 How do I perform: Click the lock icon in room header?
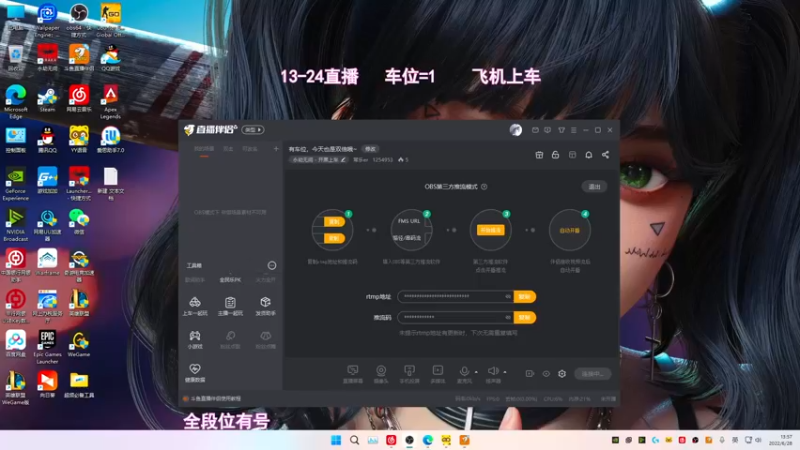[555, 155]
